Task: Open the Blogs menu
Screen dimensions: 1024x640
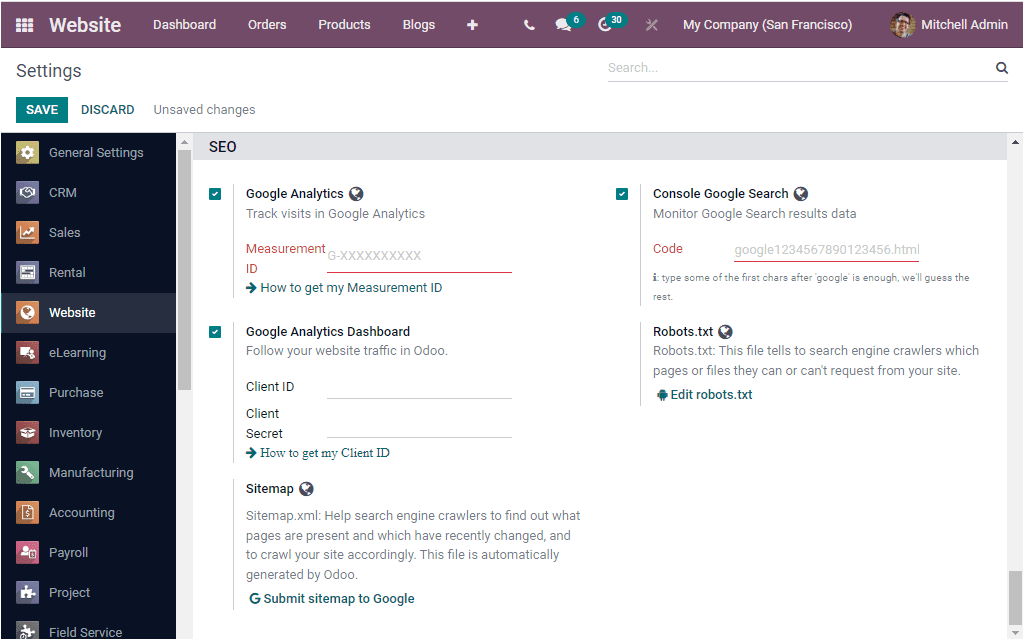Action: 418,24
